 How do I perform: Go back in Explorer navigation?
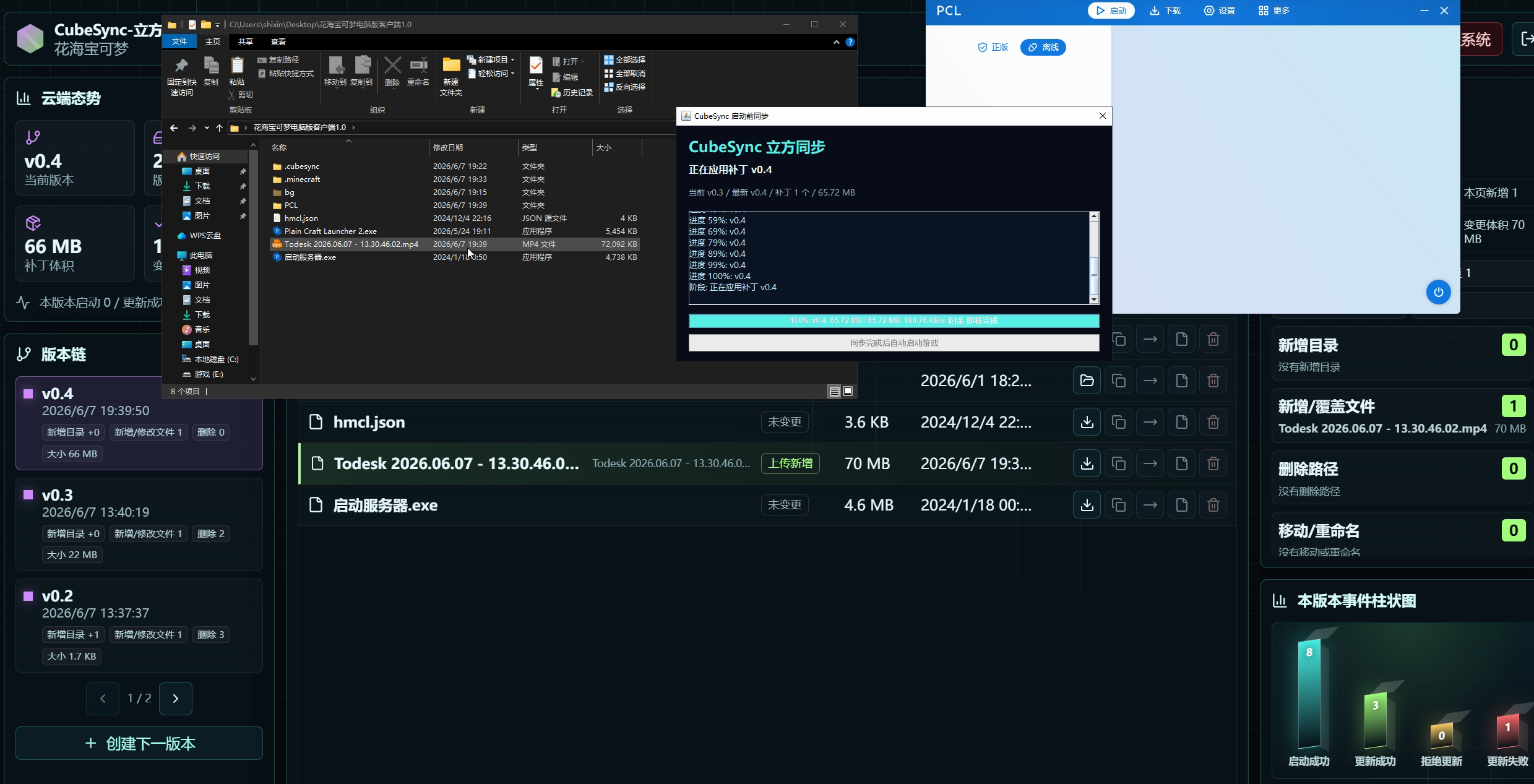click(174, 128)
